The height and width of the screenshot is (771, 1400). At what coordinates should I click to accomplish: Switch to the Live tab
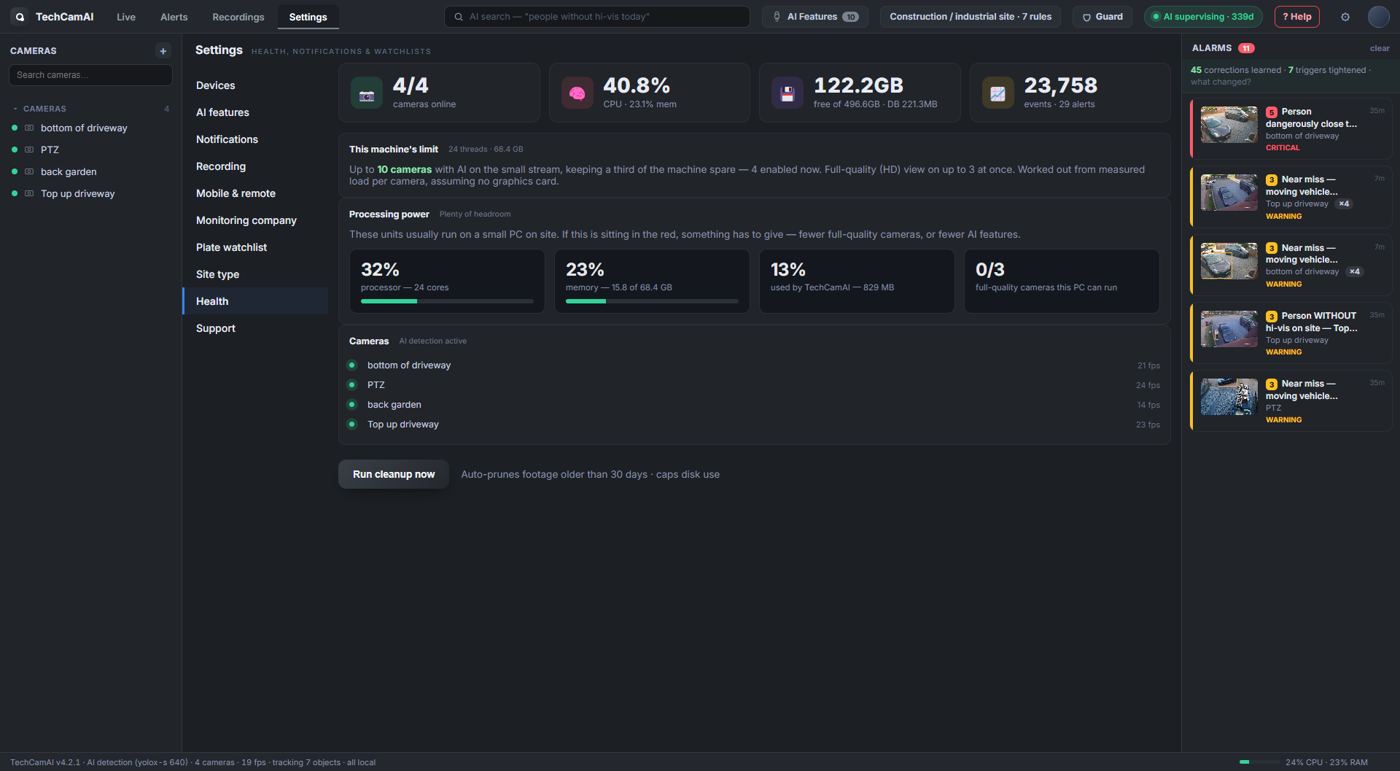click(x=126, y=17)
